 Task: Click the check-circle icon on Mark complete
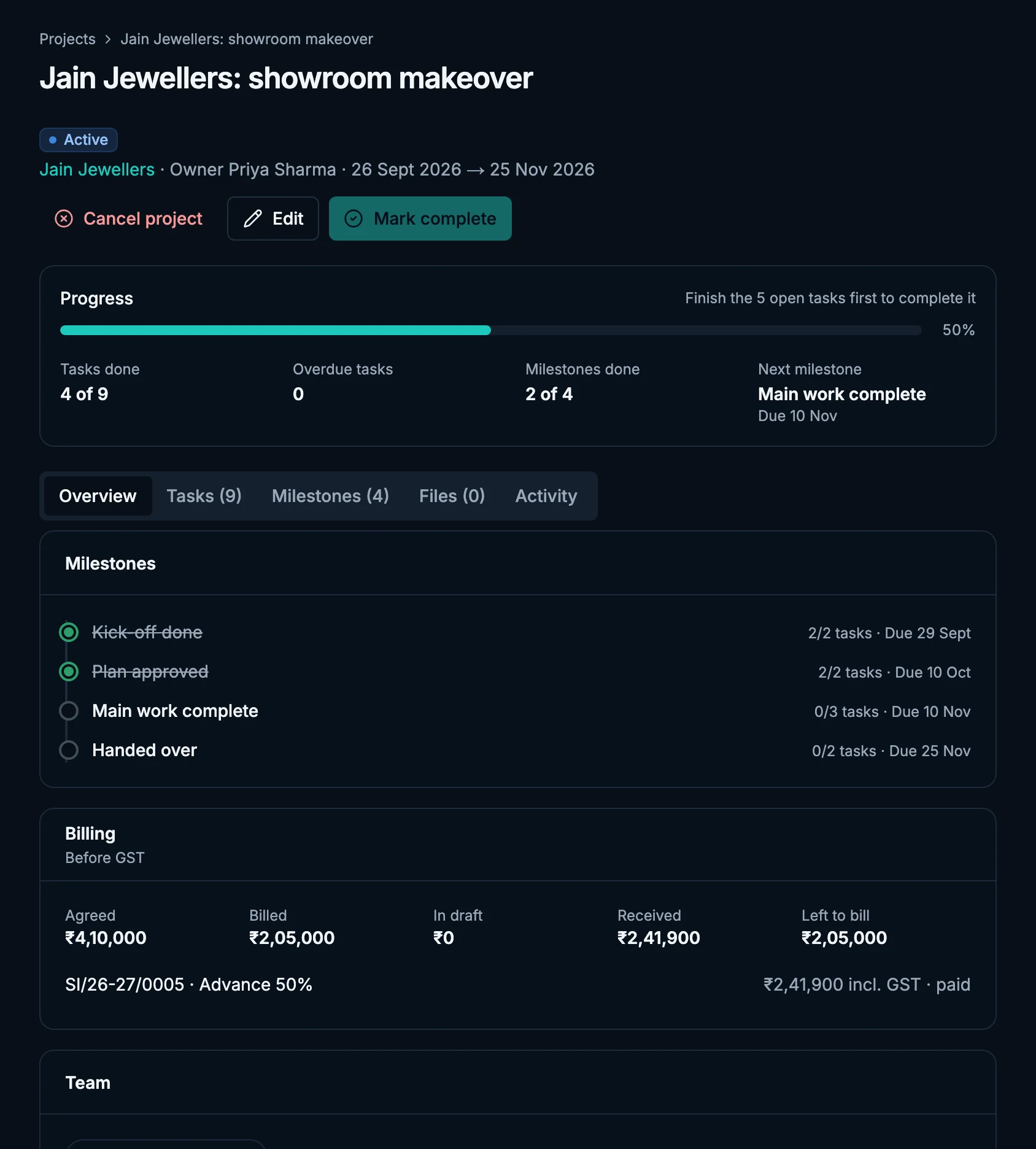coord(354,219)
